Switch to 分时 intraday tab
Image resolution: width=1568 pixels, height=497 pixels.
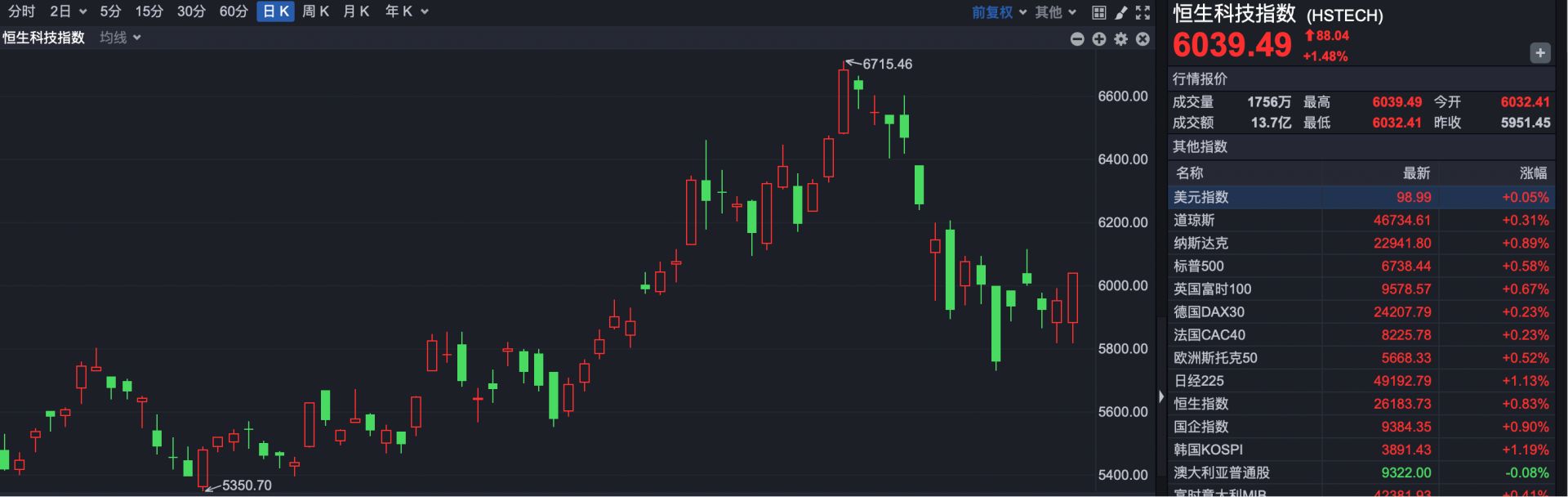(21, 11)
